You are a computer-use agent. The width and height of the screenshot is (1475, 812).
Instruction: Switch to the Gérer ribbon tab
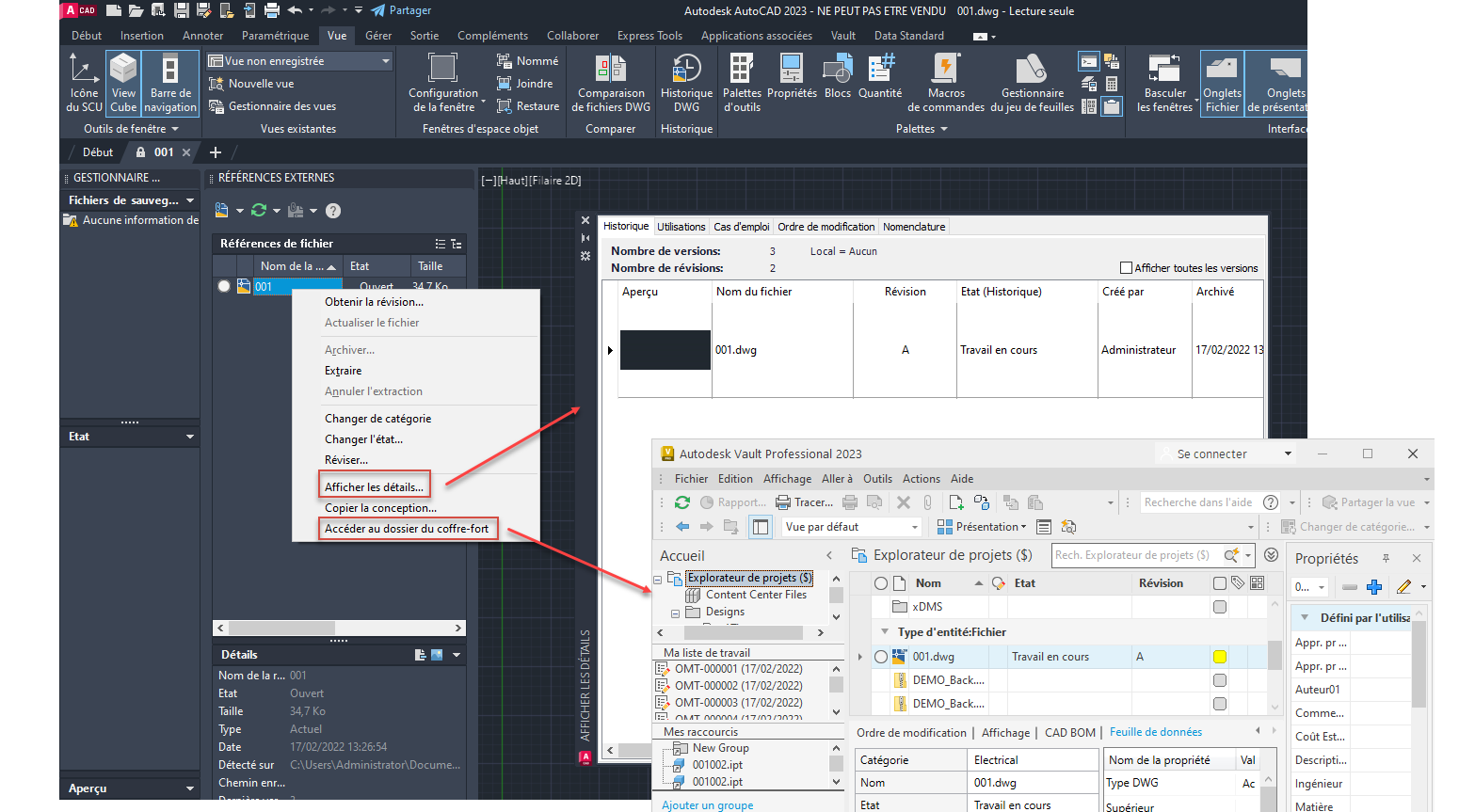(x=378, y=36)
